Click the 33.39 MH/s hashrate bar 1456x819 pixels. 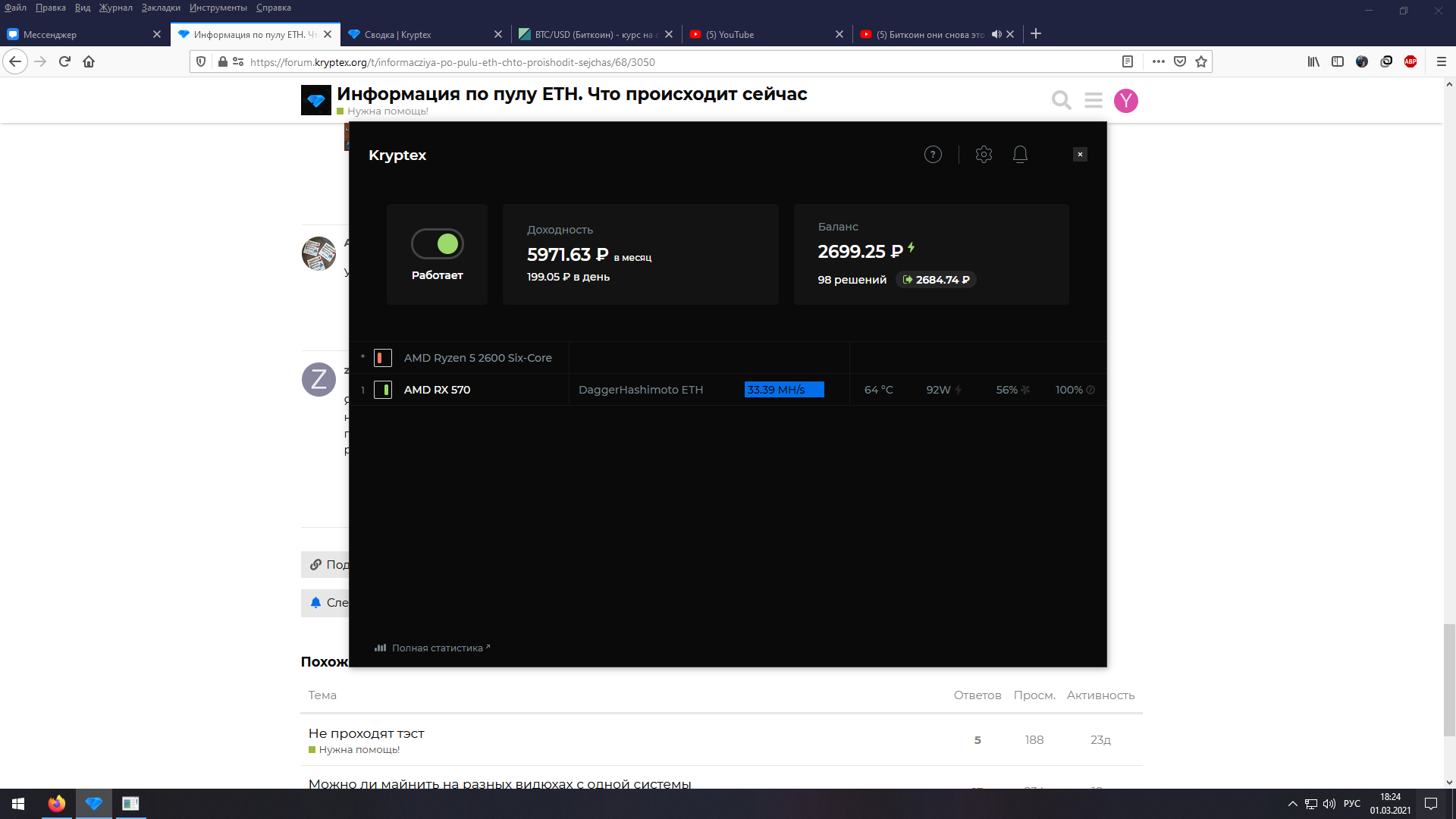tap(784, 390)
